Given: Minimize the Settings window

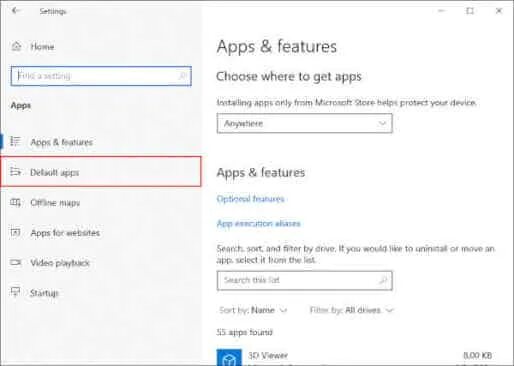Looking at the screenshot, I should coord(442,11).
